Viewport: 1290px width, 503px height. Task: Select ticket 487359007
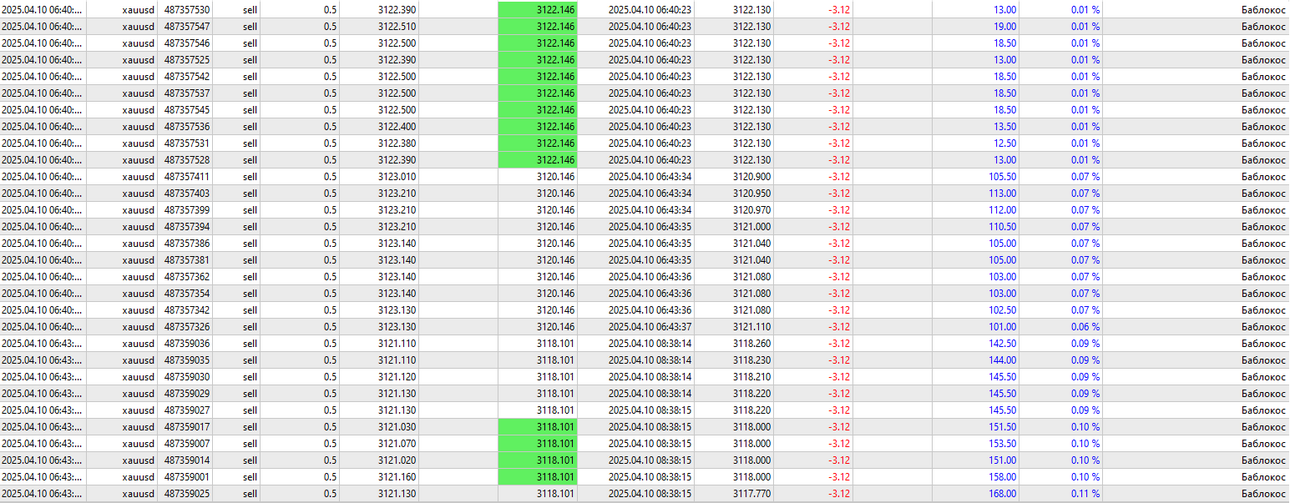(x=187, y=443)
